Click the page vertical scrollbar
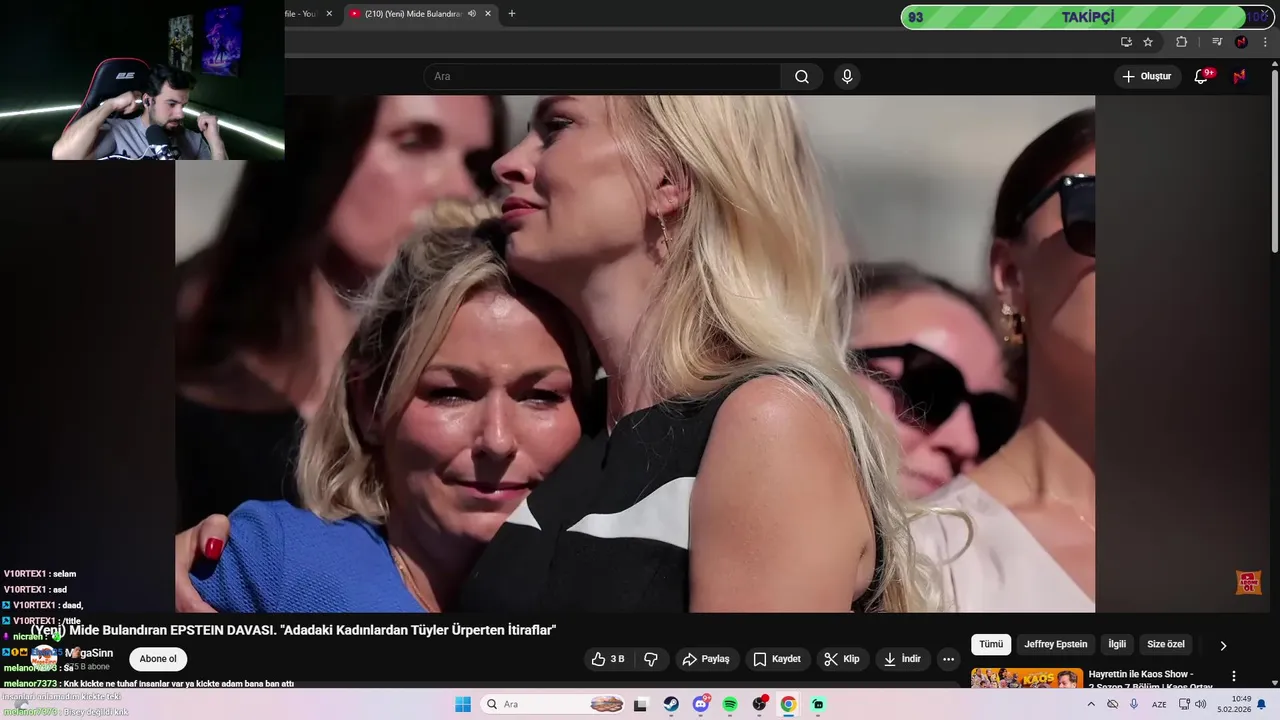The height and width of the screenshot is (720, 1280). pos(1274,160)
